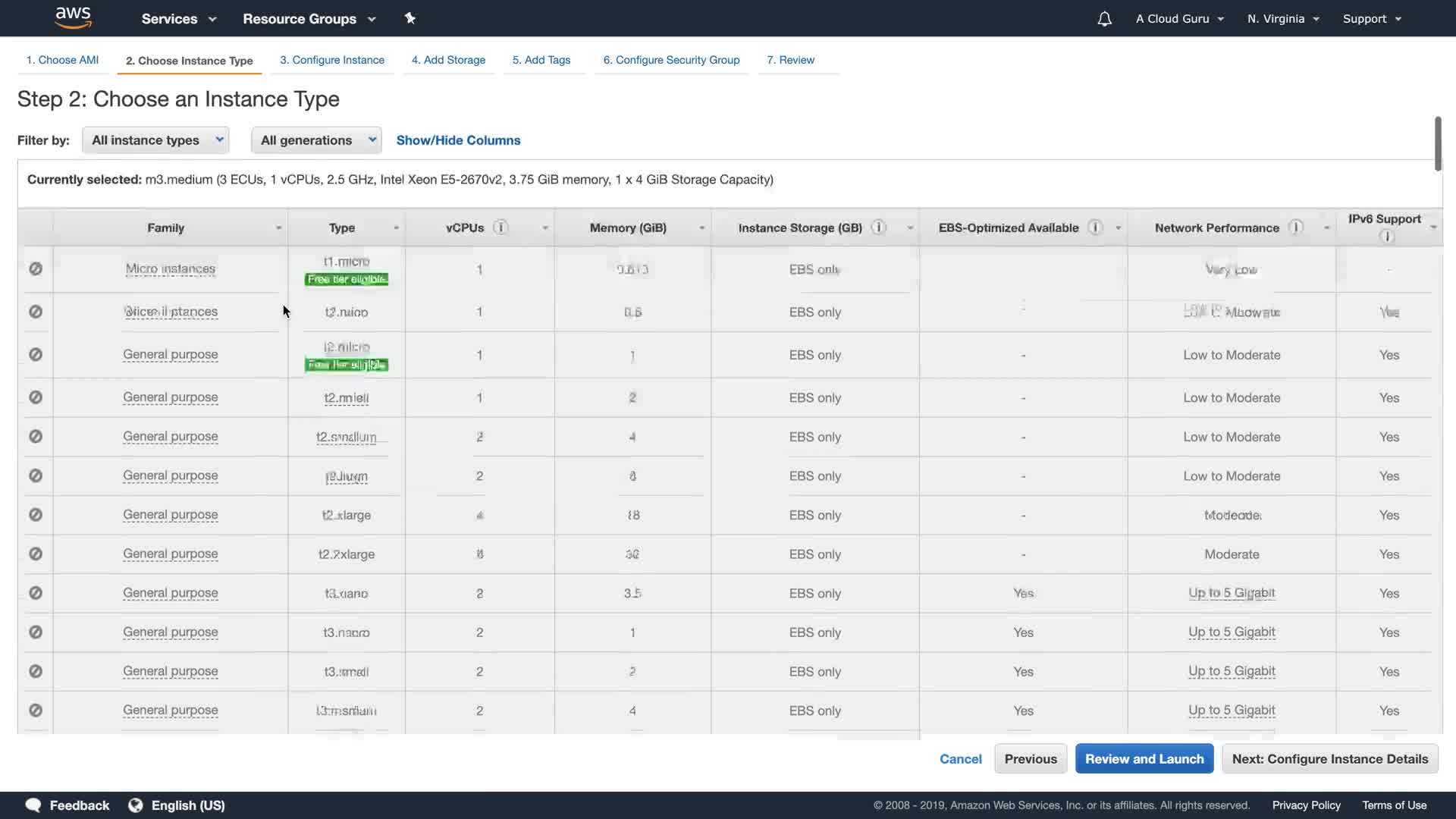
Task: Click the Feedback speech bubble icon
Action: point(33,805)
